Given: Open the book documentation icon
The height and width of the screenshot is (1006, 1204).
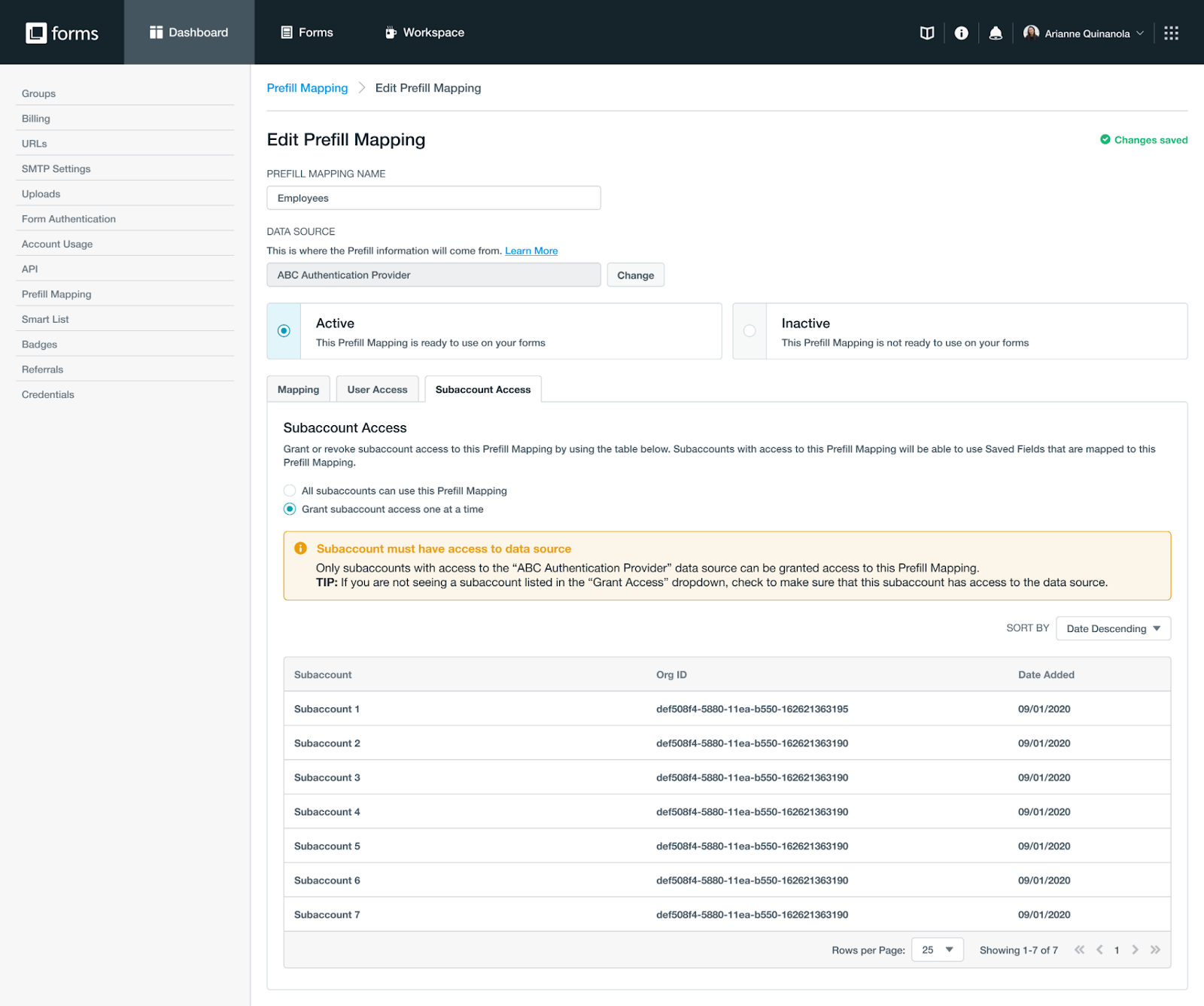Looking at the screenshot, I should (927, 33).
